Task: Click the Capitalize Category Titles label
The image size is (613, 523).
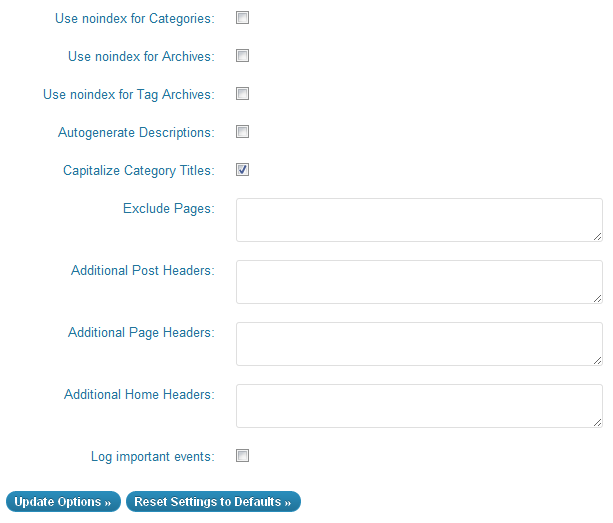Action: (138, 171)
